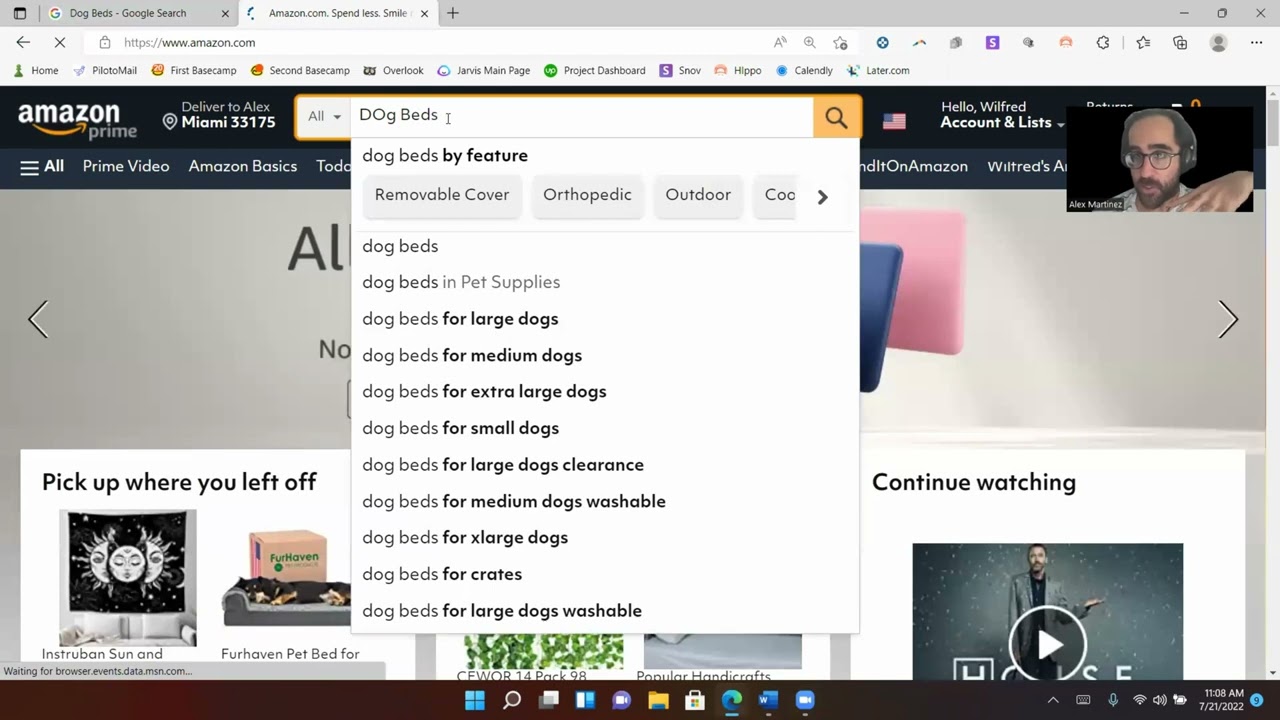Go to next hero carousel slide
Image resolution: width=1280 pixels, height=720 pixels.
[x=1228, y=320]
